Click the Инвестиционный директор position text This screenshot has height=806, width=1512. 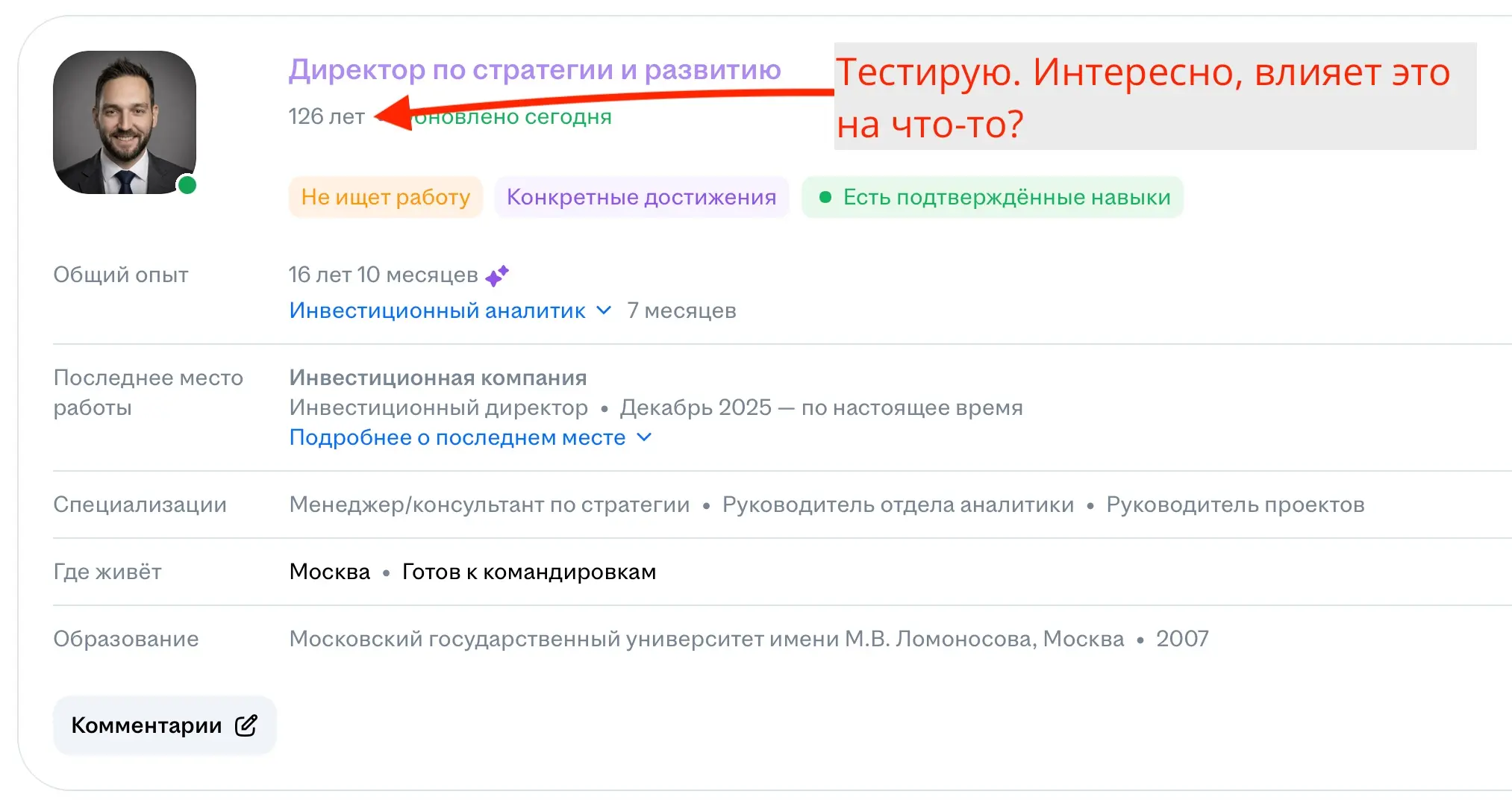tap(439, 407)
